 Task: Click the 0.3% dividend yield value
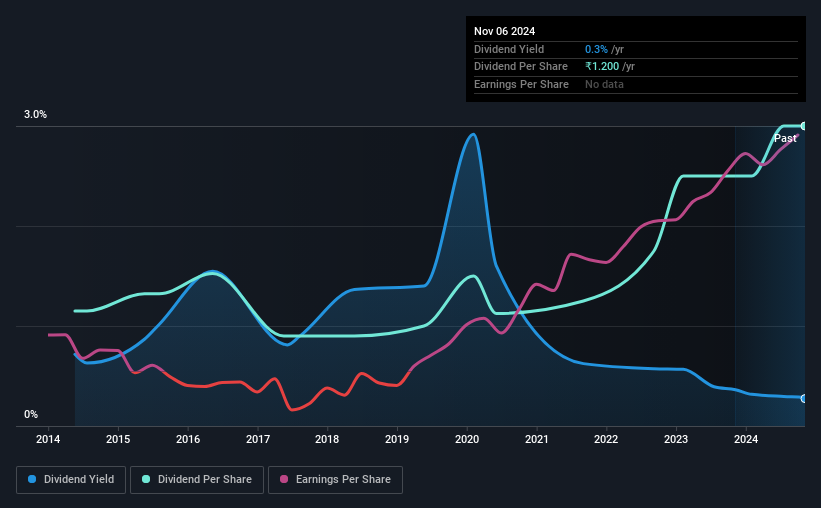point(596,49)
